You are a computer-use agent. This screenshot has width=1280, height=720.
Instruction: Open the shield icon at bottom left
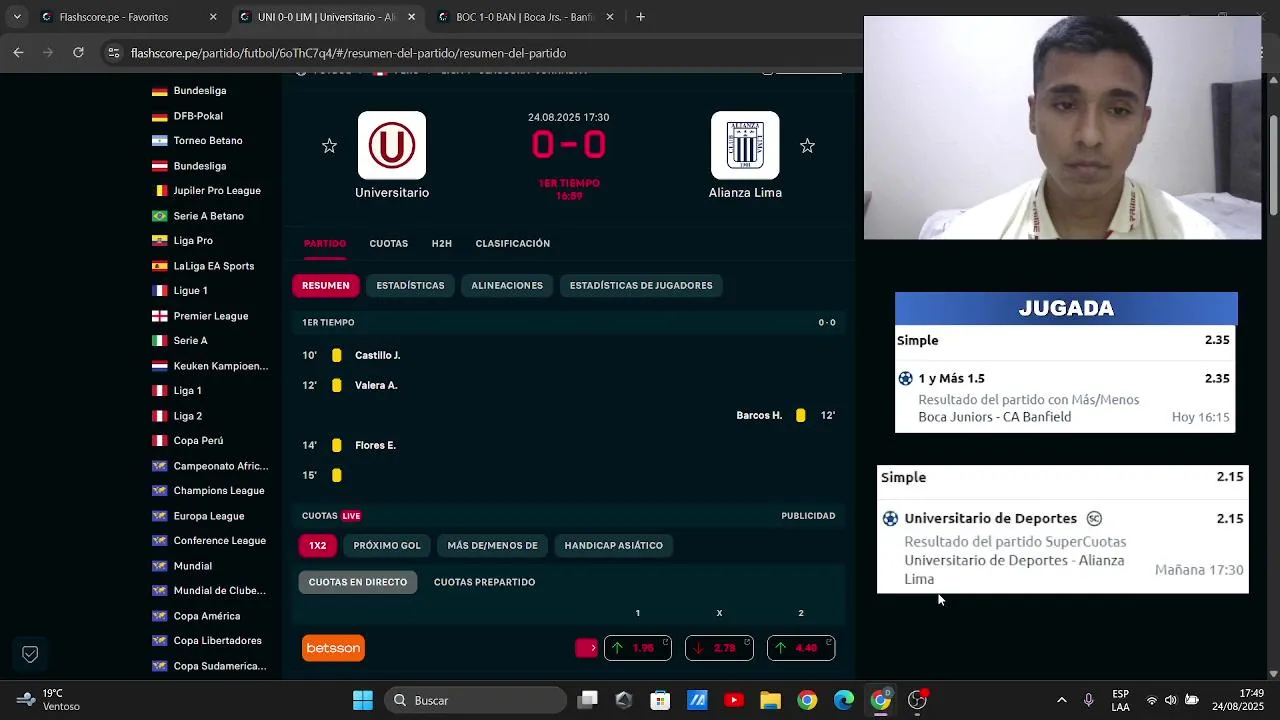[30, 654]
